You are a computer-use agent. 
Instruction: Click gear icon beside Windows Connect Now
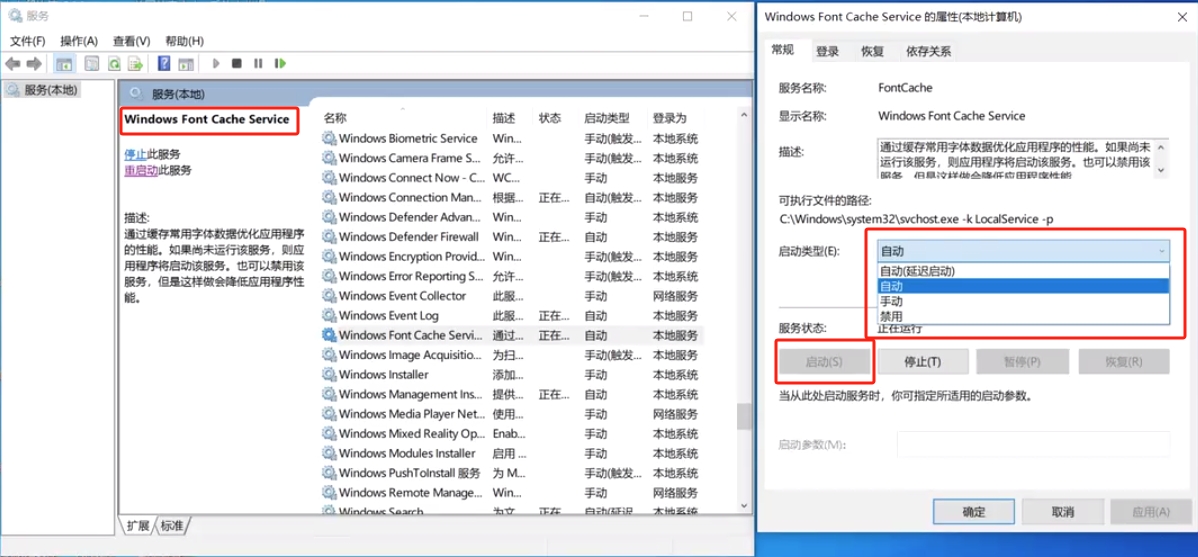point(329,178)
